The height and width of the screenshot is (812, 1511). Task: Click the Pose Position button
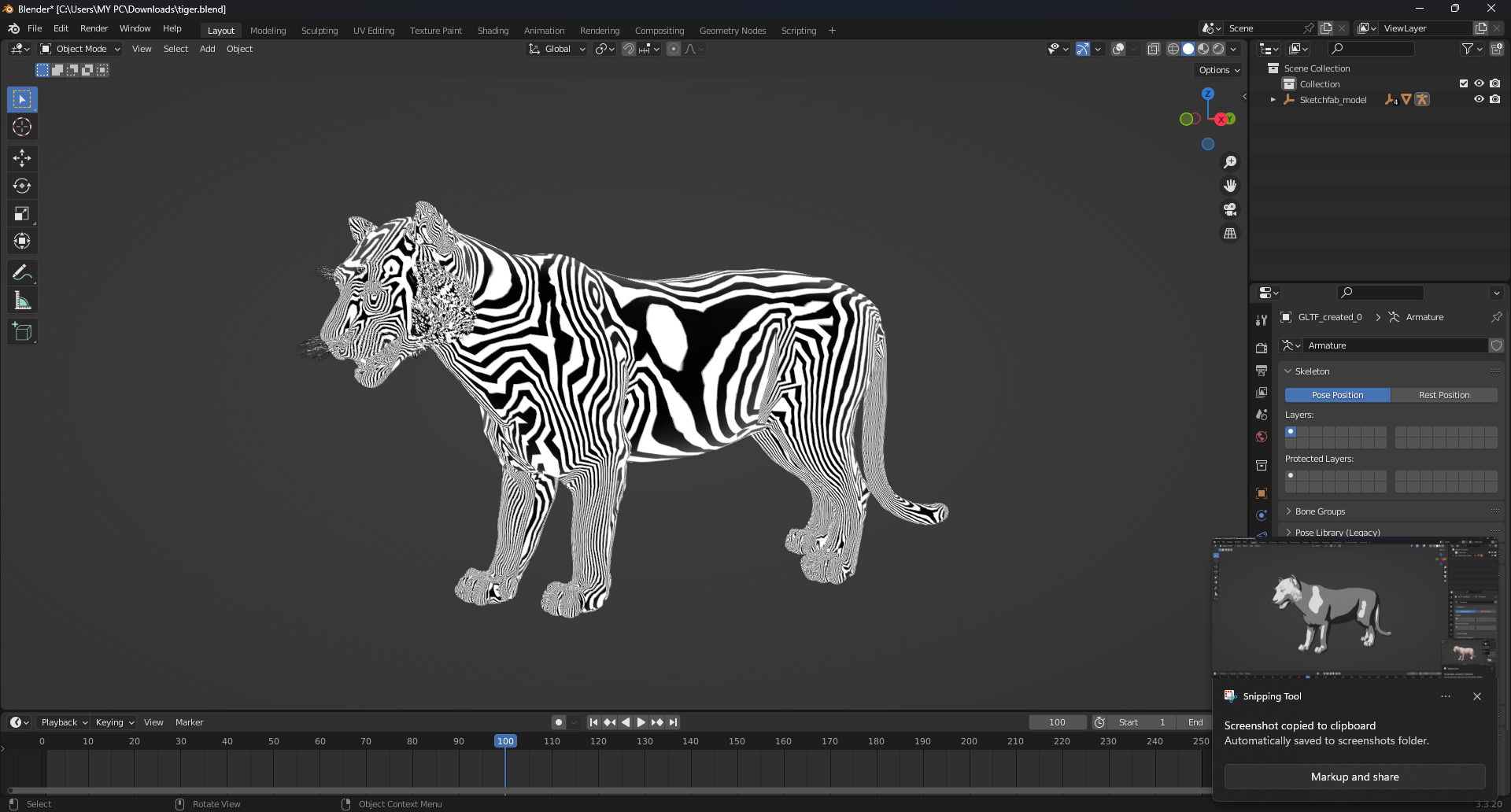(x=1337, y=395)
